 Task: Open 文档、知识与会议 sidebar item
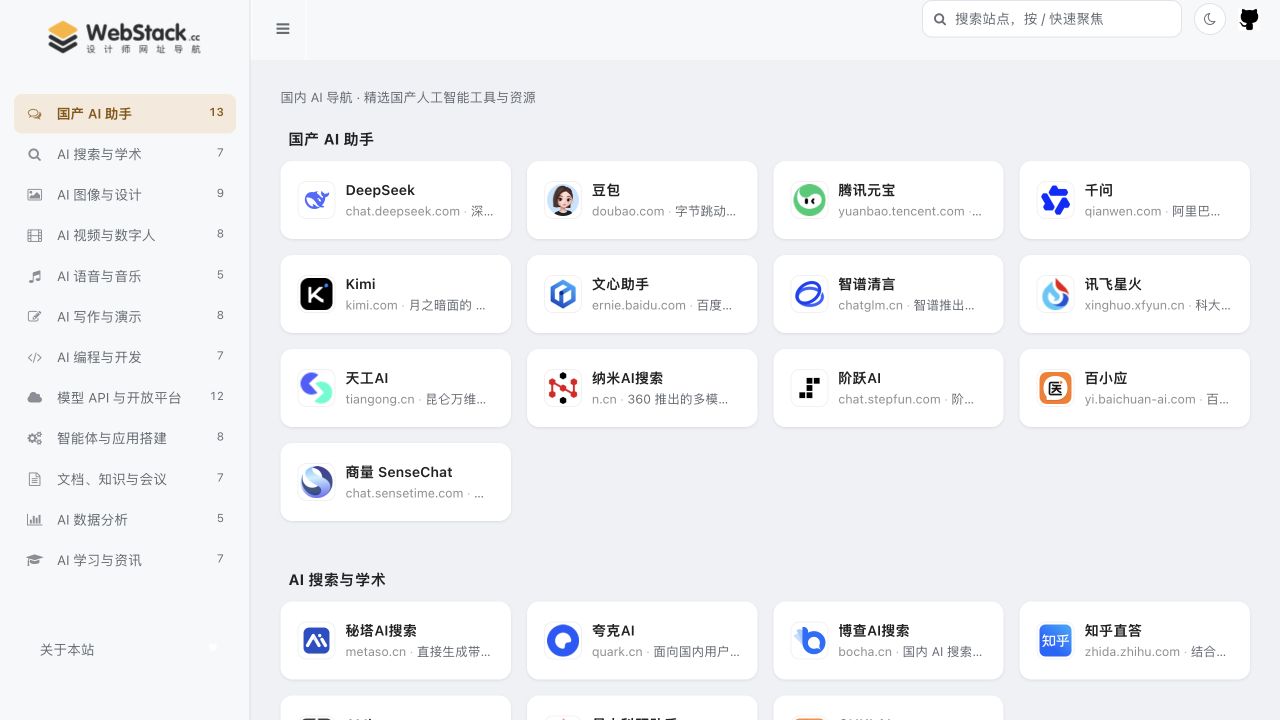pyautogui.click(x=125, y=479)
